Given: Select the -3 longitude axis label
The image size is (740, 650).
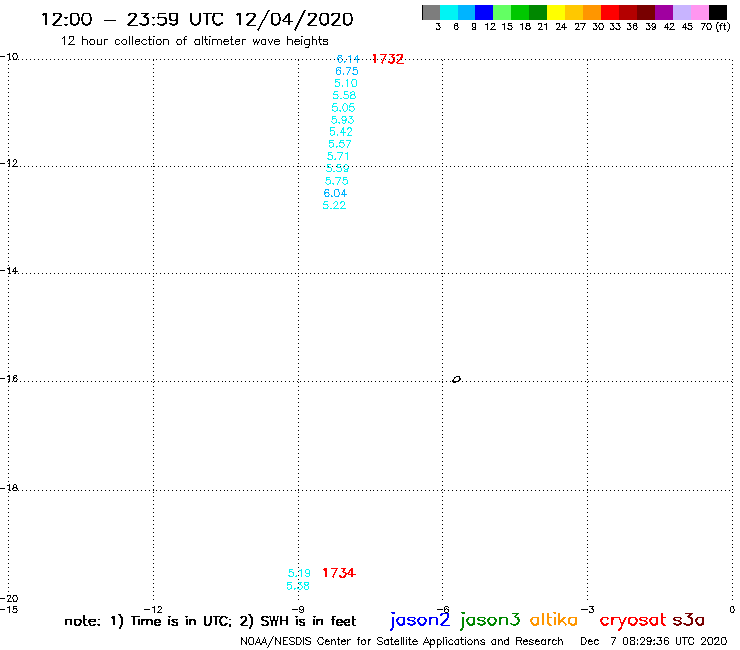Looking at the screenshot, I should [588, 609].
